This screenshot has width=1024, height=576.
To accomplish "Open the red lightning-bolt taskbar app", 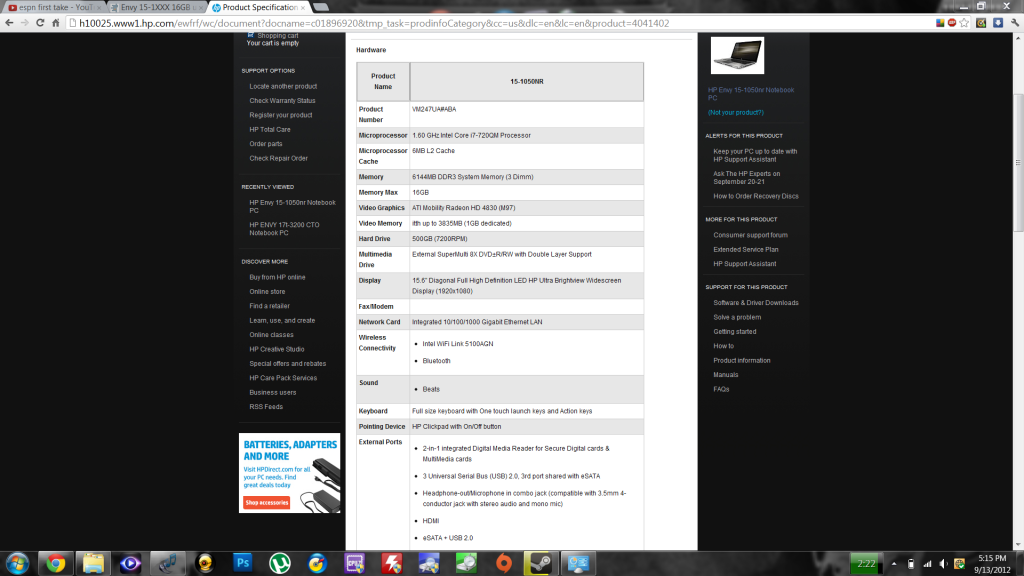I will (392, 563).
